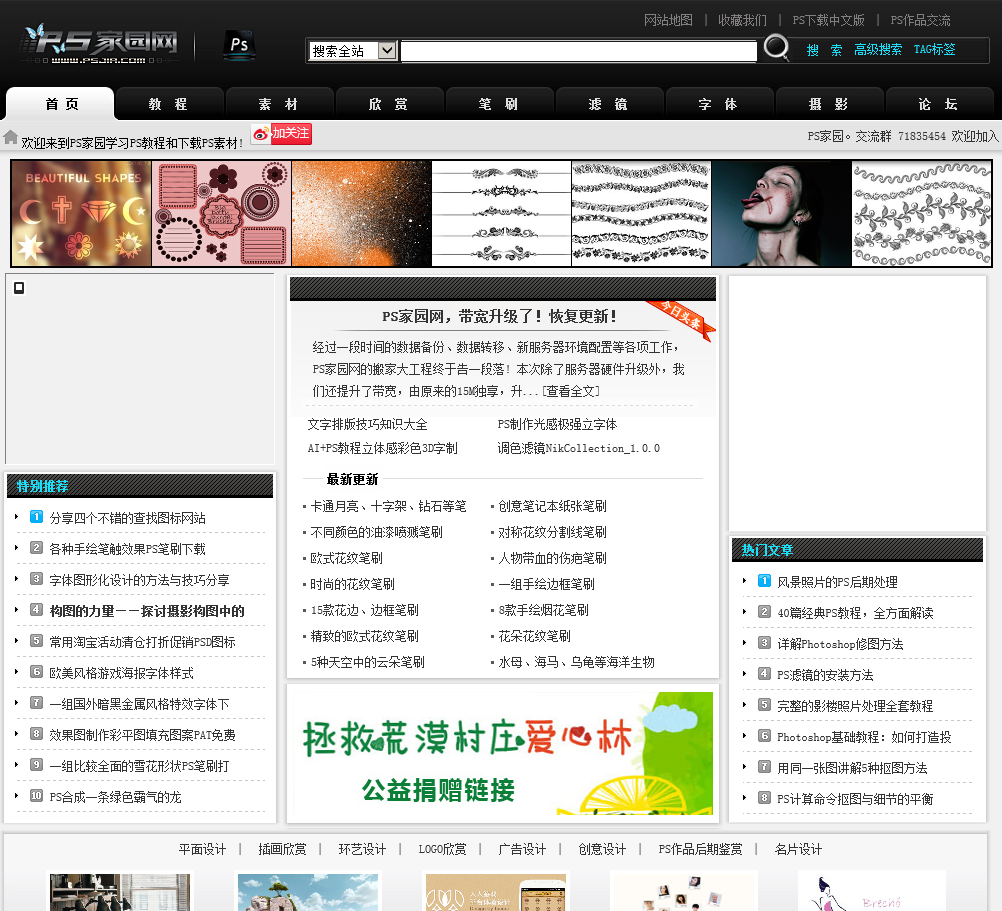Select the LOGO欣赏 category tab
The height and width of the screenshot is (911, 1002).
point(442,849)
